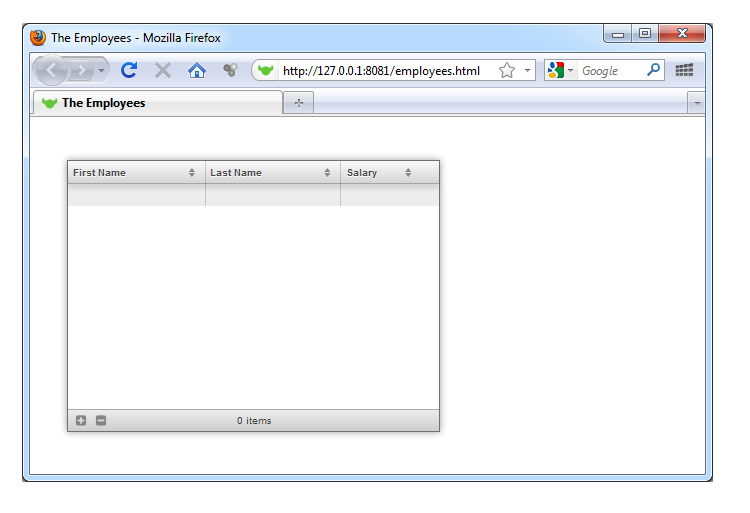Close the Firefox window
The image size is (750, 513).
[682, 33]
